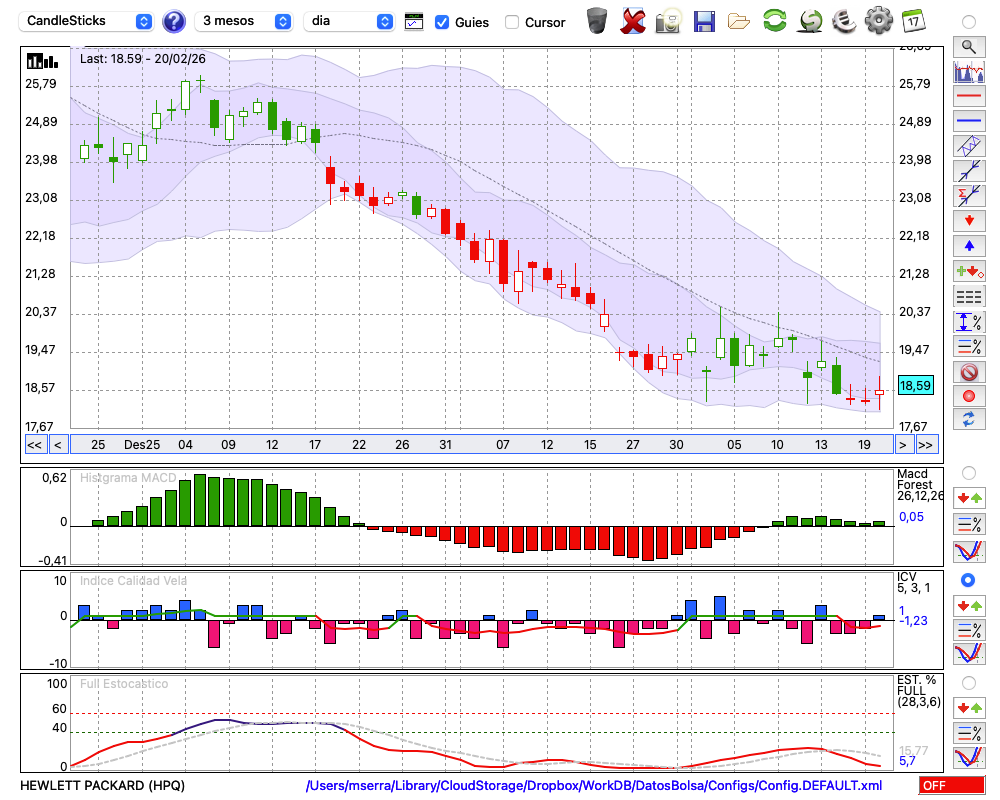Expand the dia interval dropdown
The width and height of the screenshot is (1000, 800).
[349, 21]
